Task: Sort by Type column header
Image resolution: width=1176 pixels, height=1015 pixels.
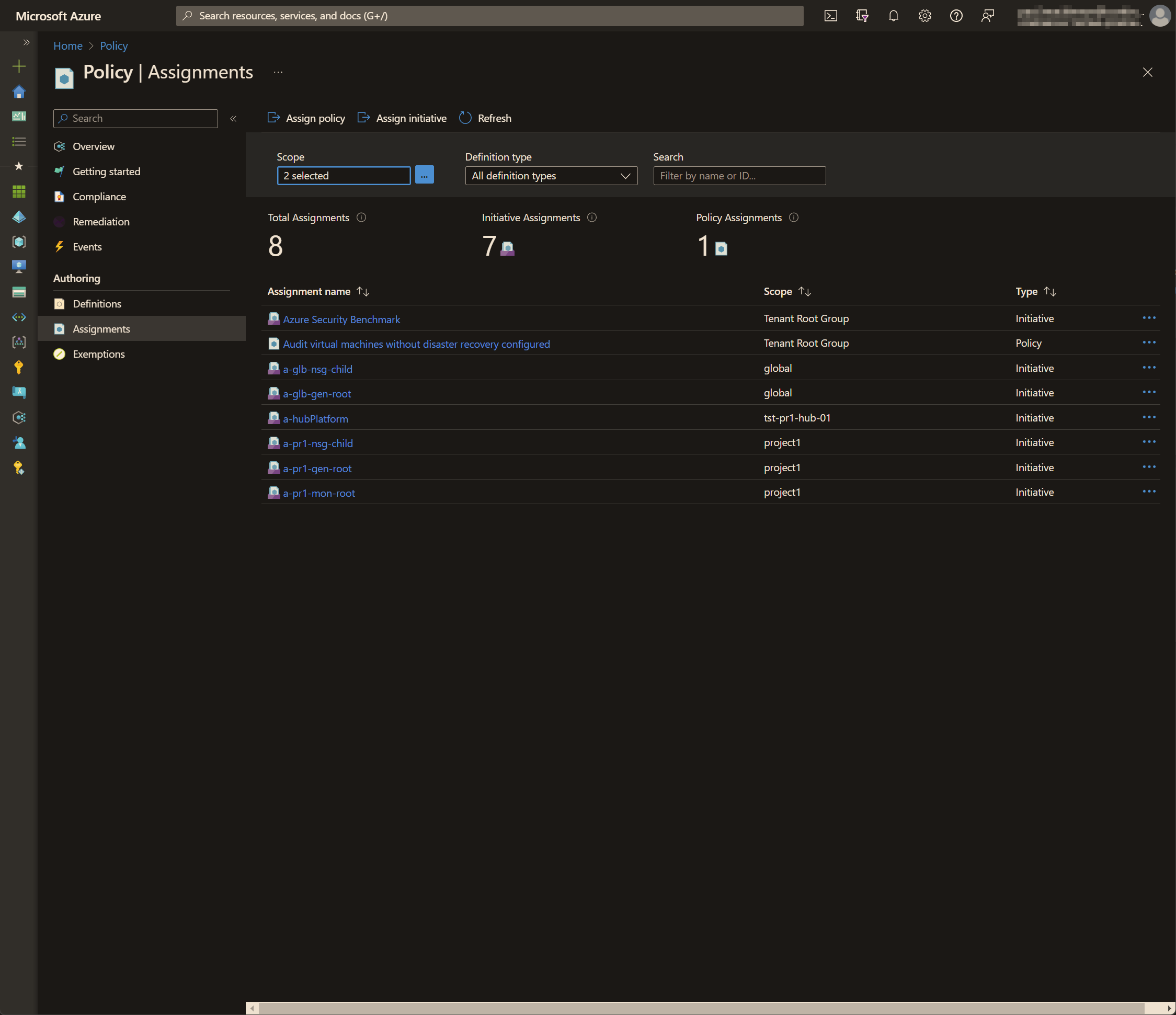Action: pyautogui.click(x=1035, y=291)
